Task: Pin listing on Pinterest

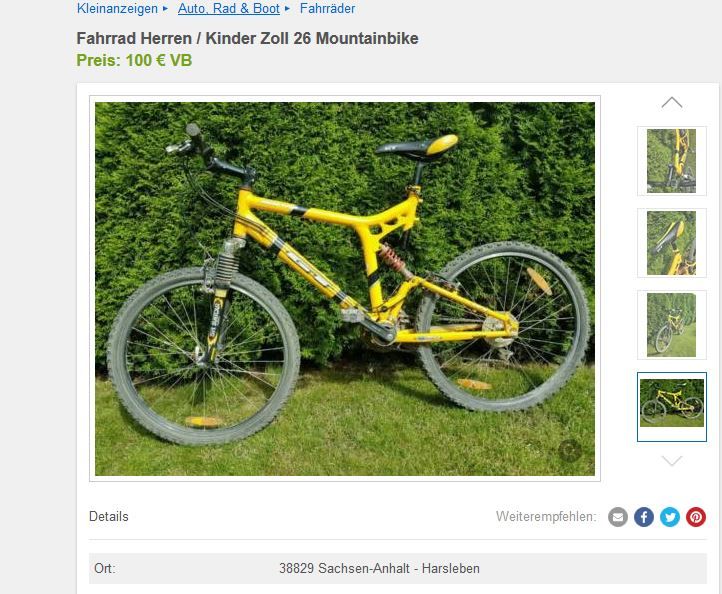Action: tap(696, 517)
